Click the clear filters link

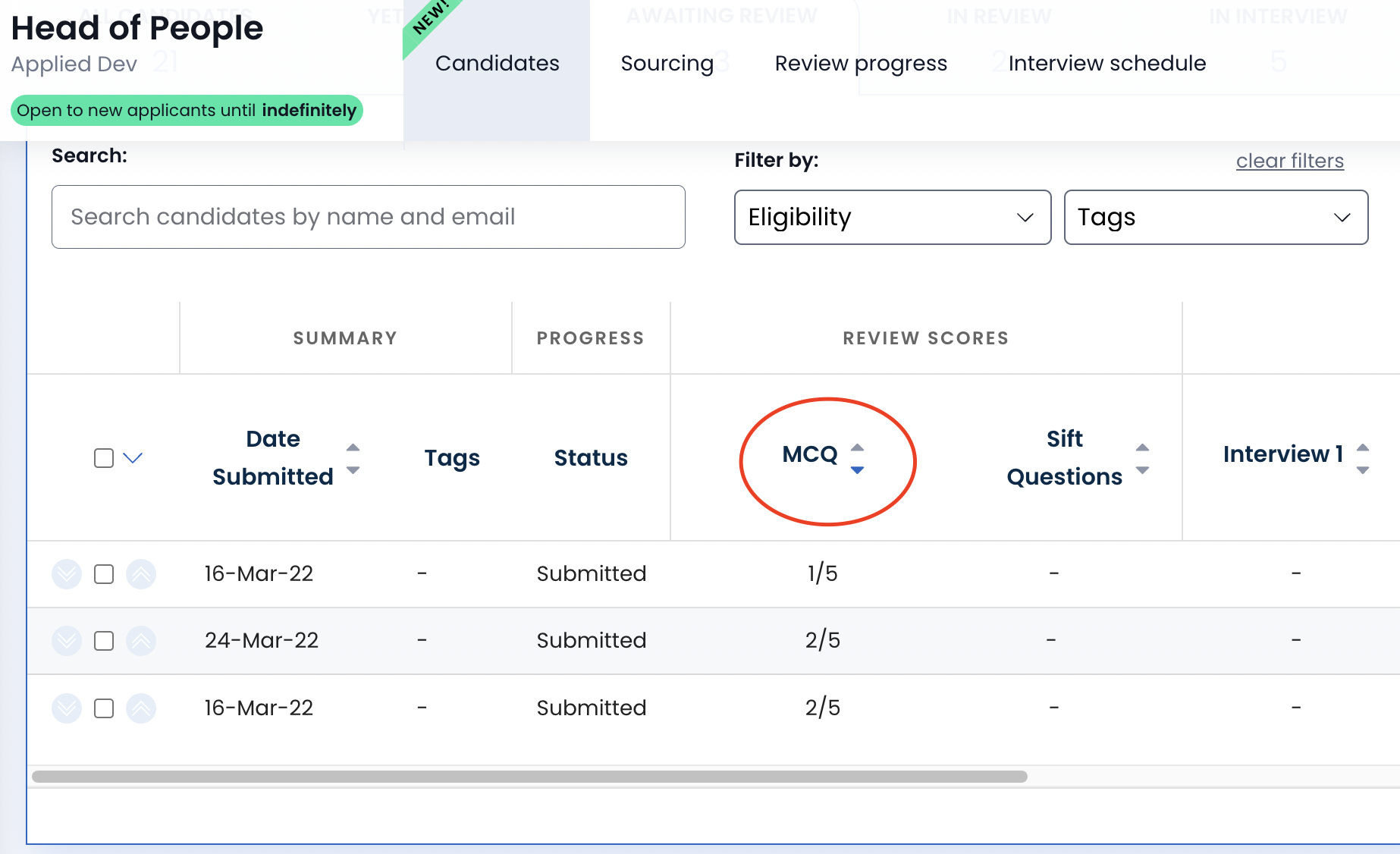point(1289,161)
